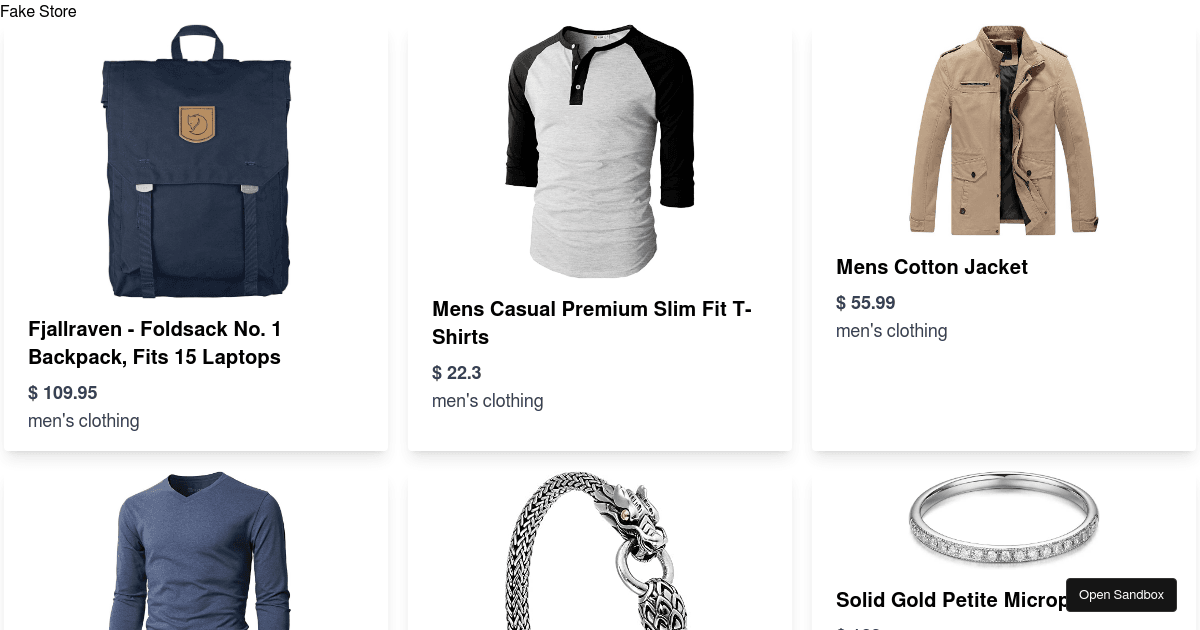Click men's clothing category under the cotton jacket
This screenshot has width=1200, height=630.
892,331
